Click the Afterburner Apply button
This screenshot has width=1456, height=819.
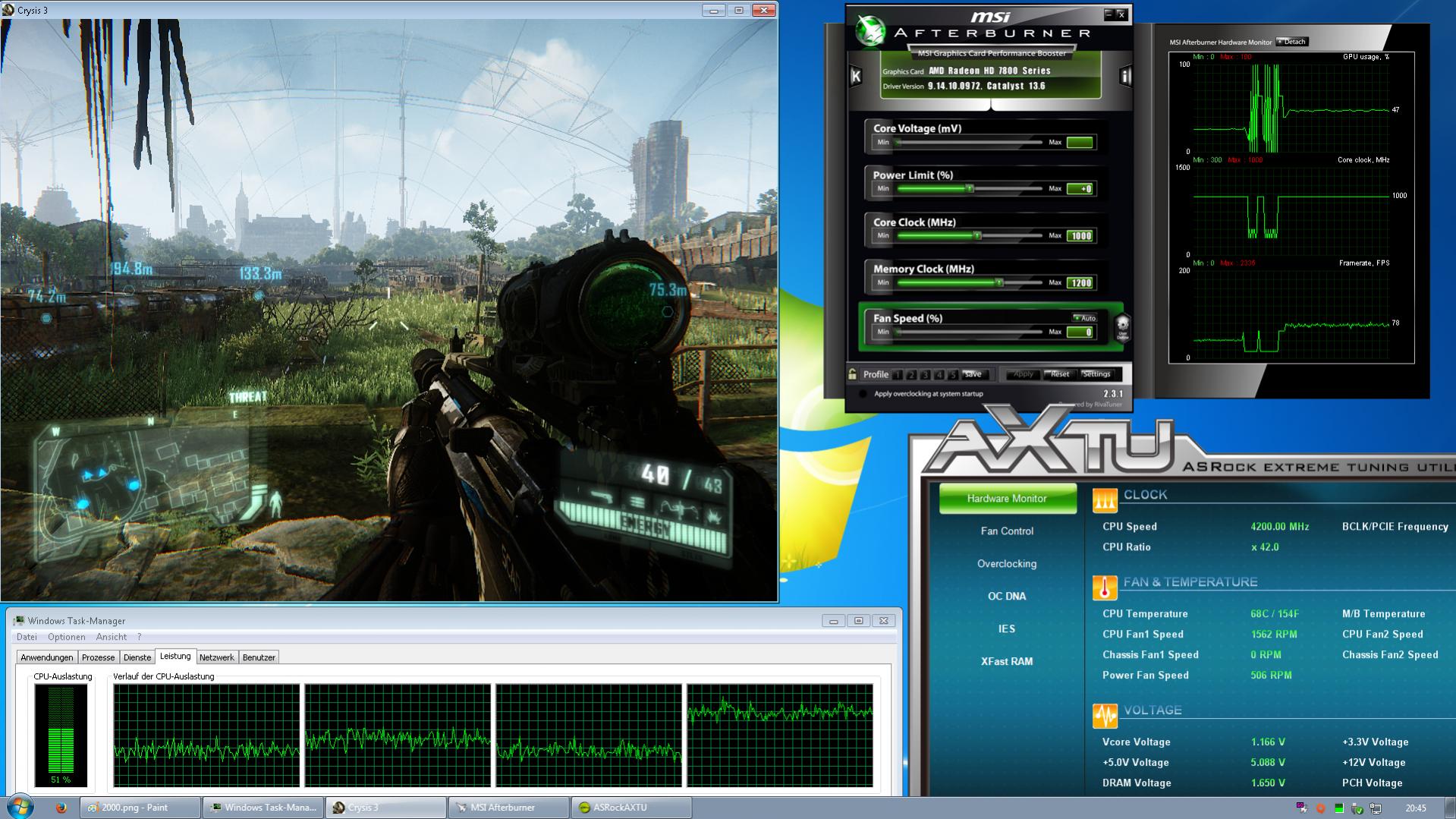[1024, 374]
